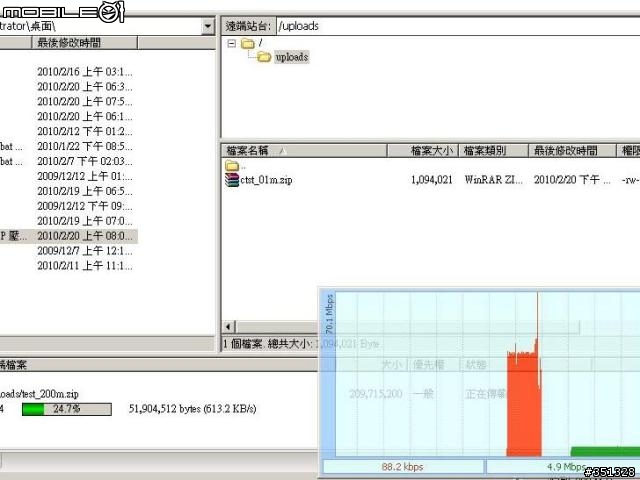Viewport: 640px width, 480px height.
Task: Select local row dated 2010/1/22 下午 08:5
Action: [x=85, y=146]
